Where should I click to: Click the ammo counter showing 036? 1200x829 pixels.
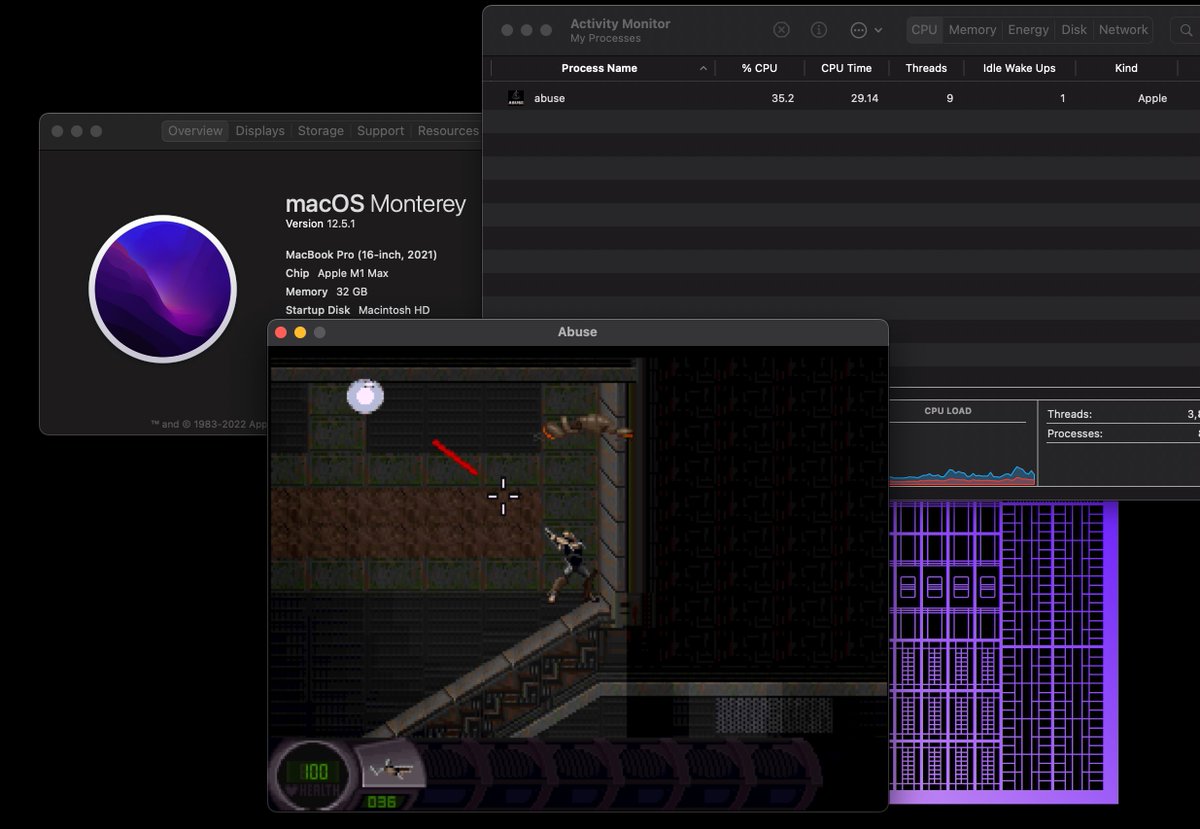(381, 801)
